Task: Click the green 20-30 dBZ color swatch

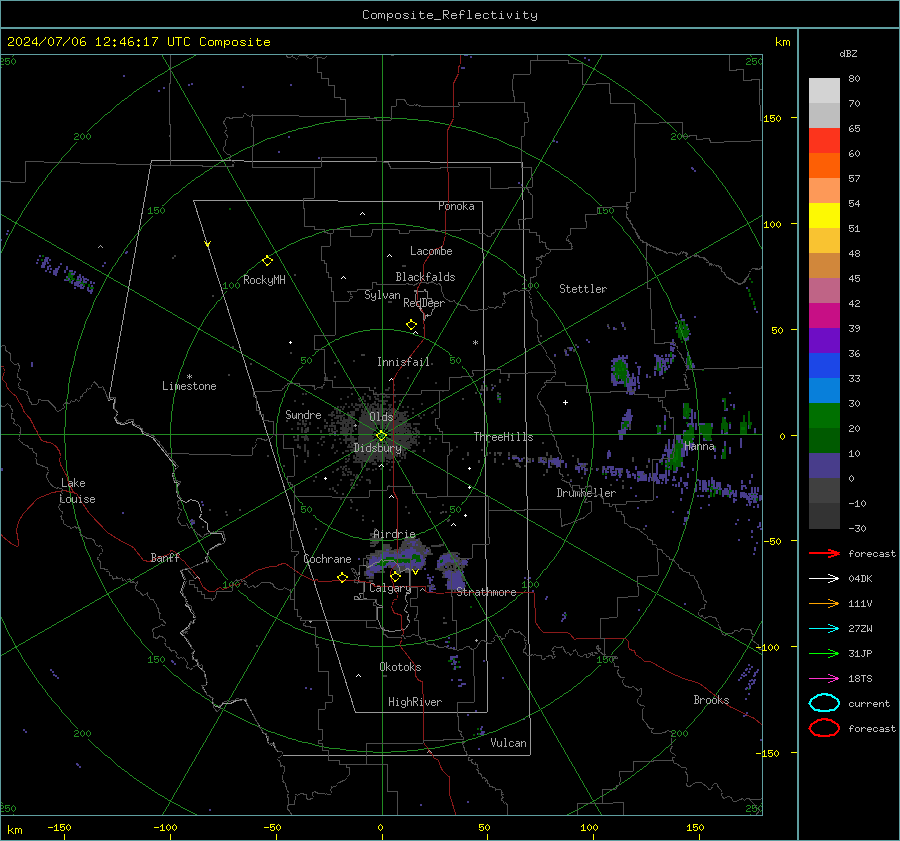Action: (824, 416)
